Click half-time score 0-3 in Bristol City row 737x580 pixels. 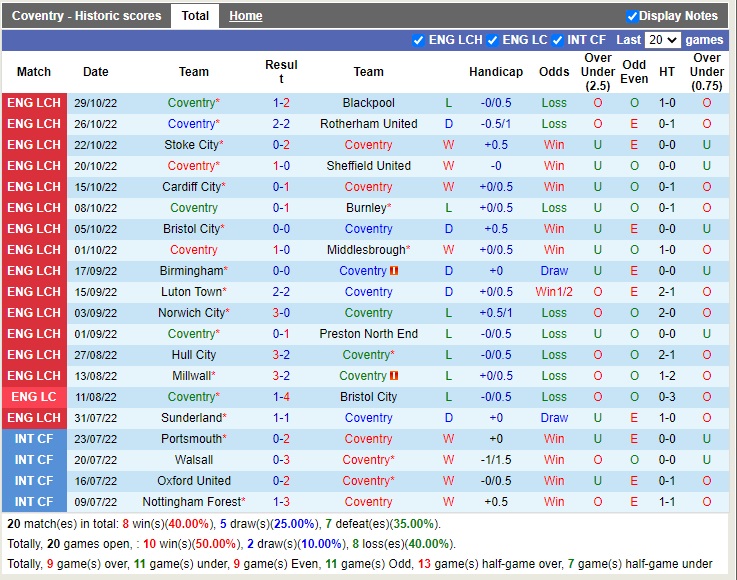tap(666, 397)
